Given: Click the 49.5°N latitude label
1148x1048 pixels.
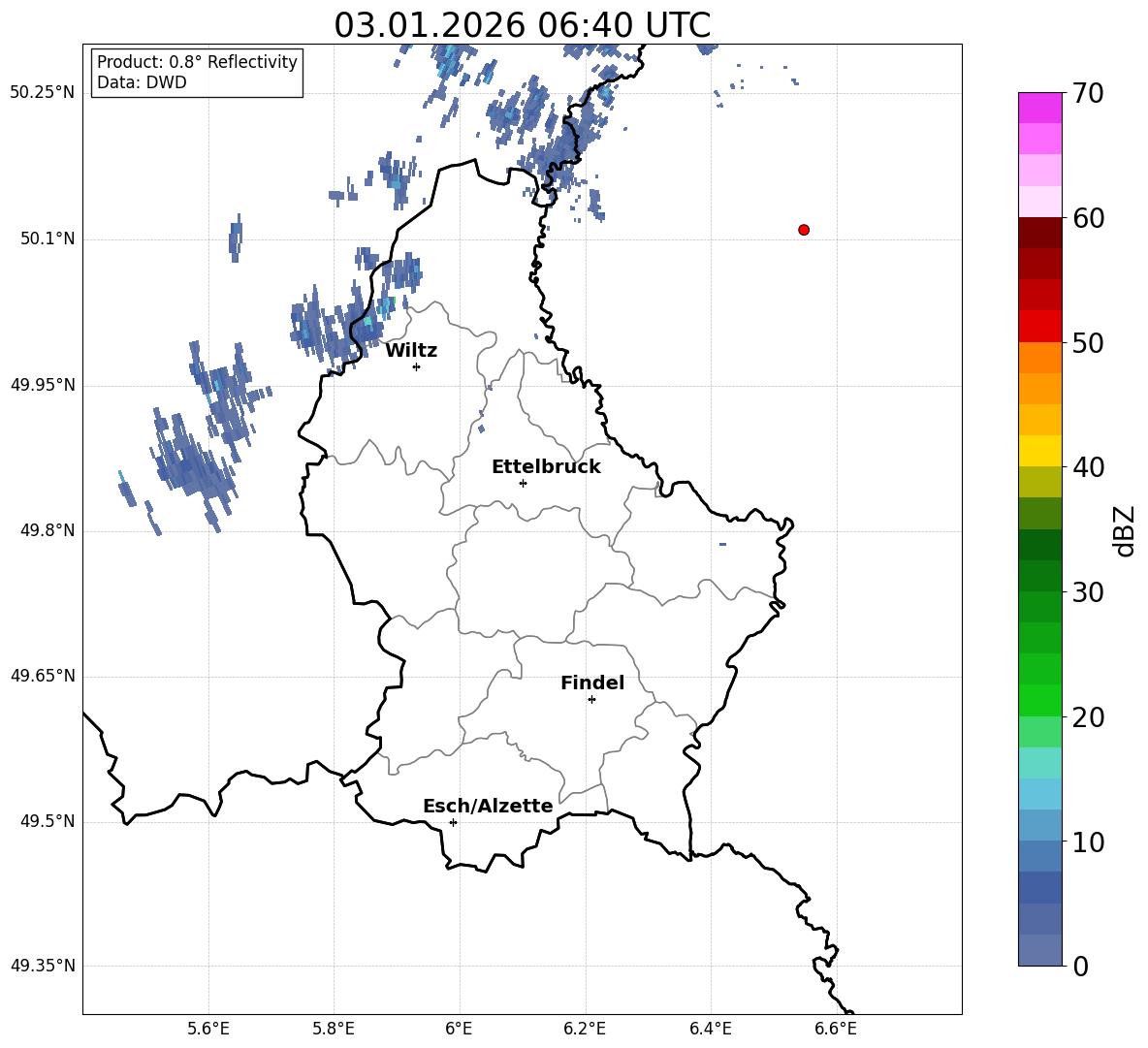Looking at the screenshot, I should tap(48, 821).
